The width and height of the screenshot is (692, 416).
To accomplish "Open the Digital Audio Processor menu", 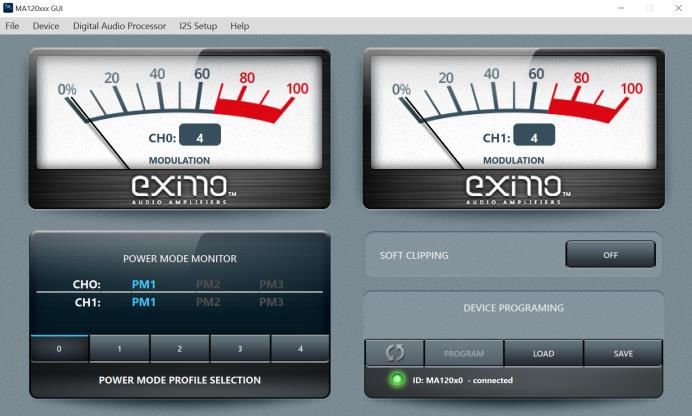I will (x=119, y=26).
